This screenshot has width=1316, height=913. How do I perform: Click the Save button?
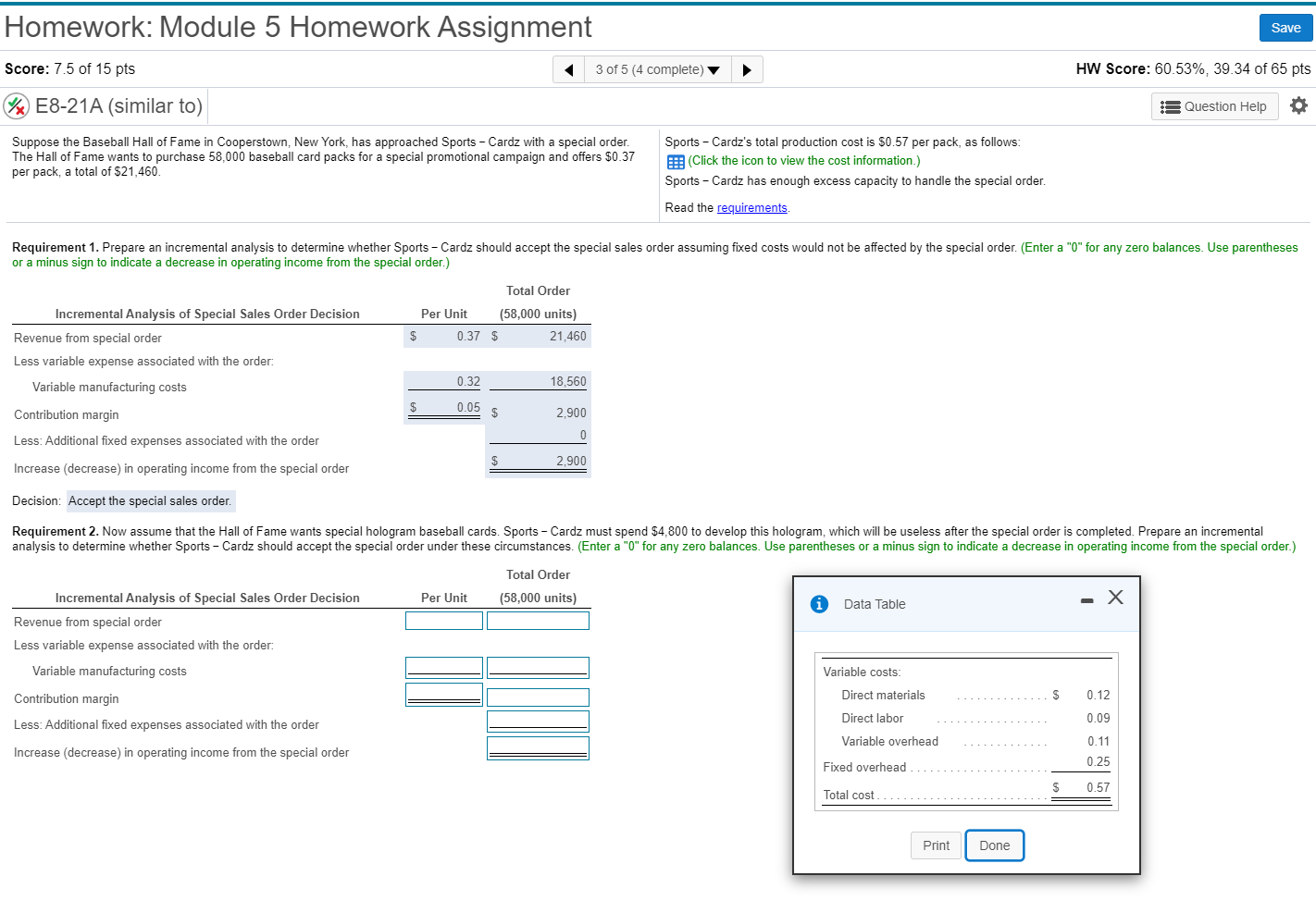pyautogui.click(x=1285, y=28)
